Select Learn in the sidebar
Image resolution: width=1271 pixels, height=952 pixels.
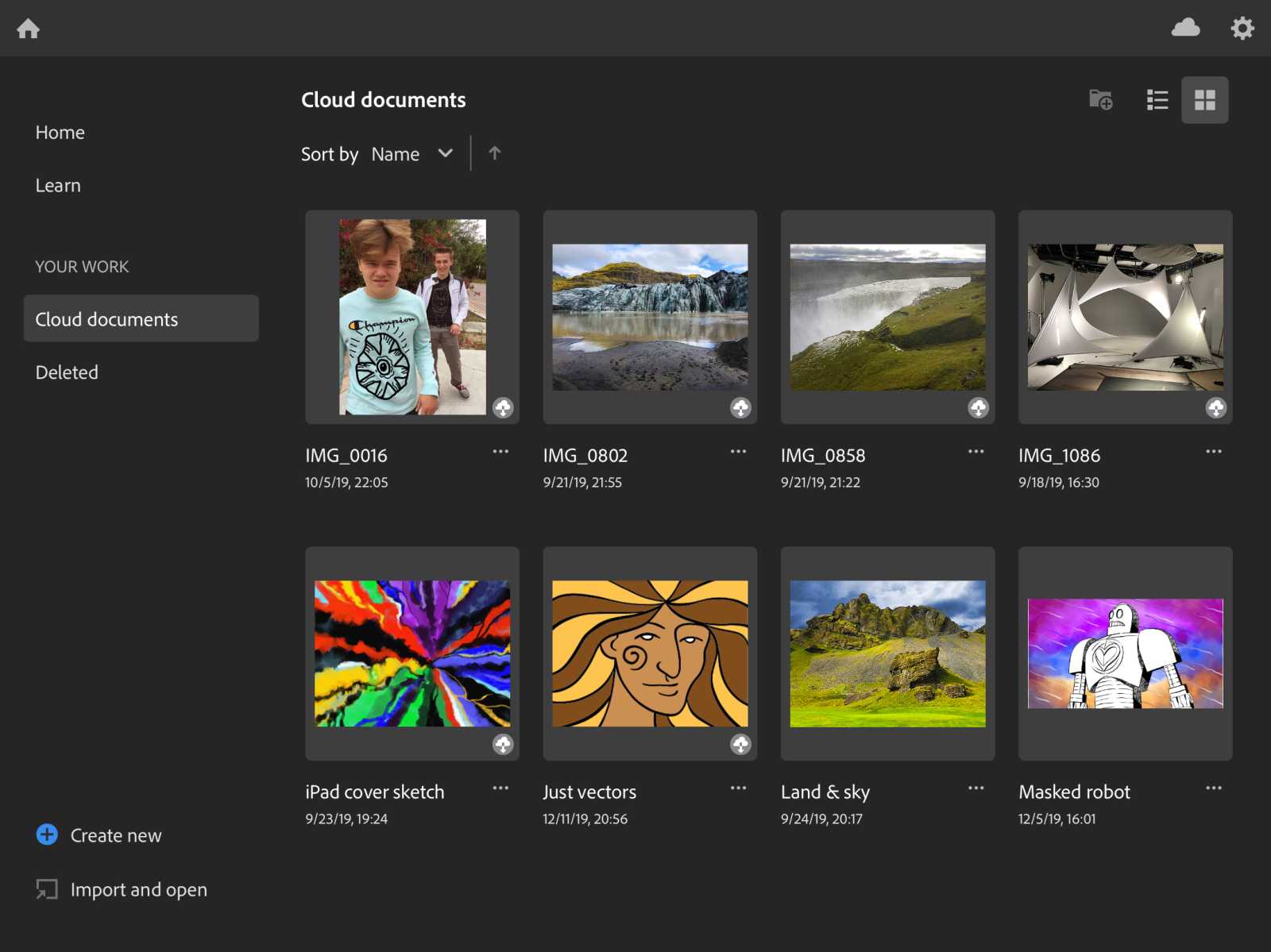(x=58, y=185)
